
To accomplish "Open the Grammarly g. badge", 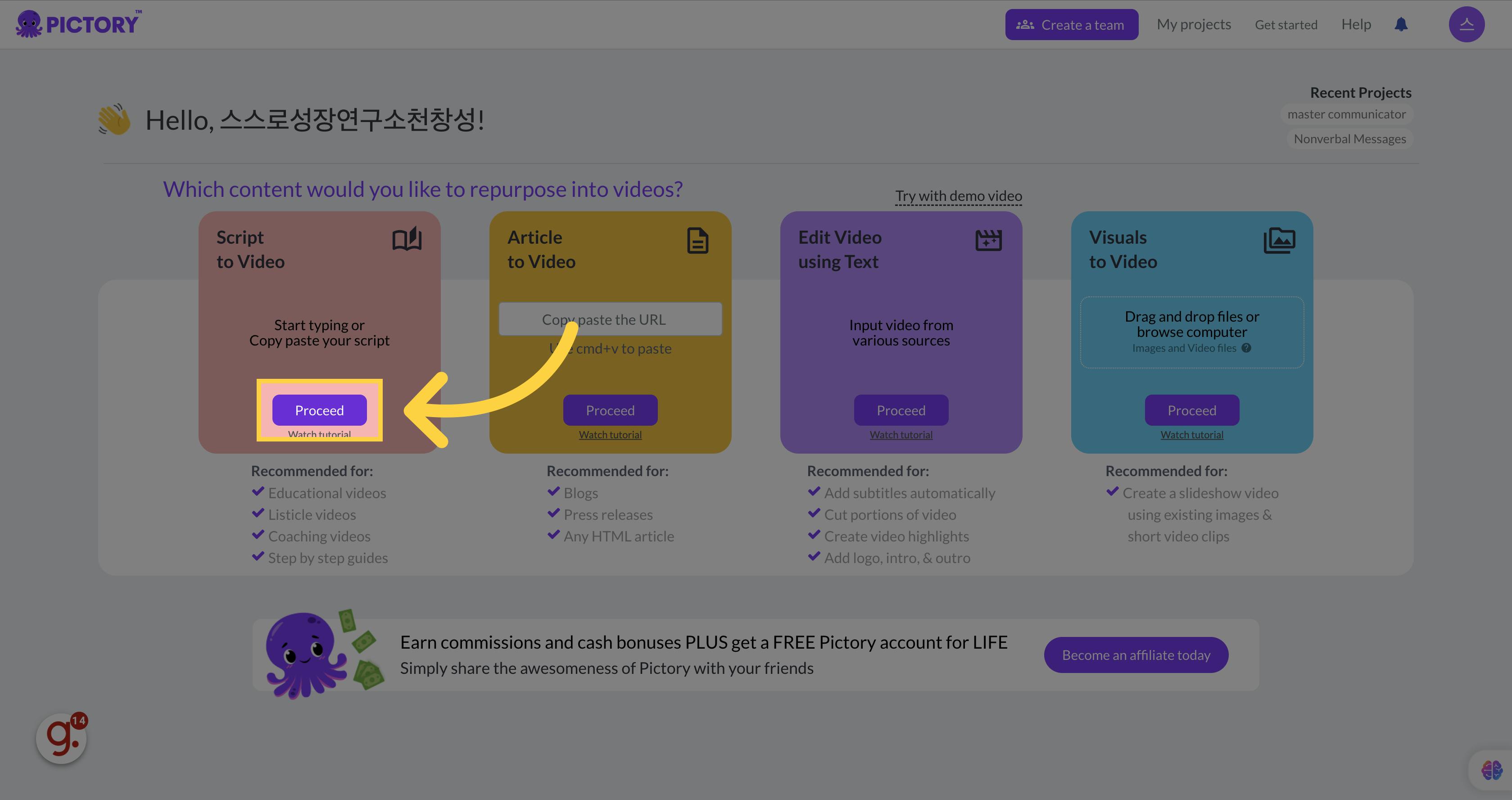I will [61, 738].
